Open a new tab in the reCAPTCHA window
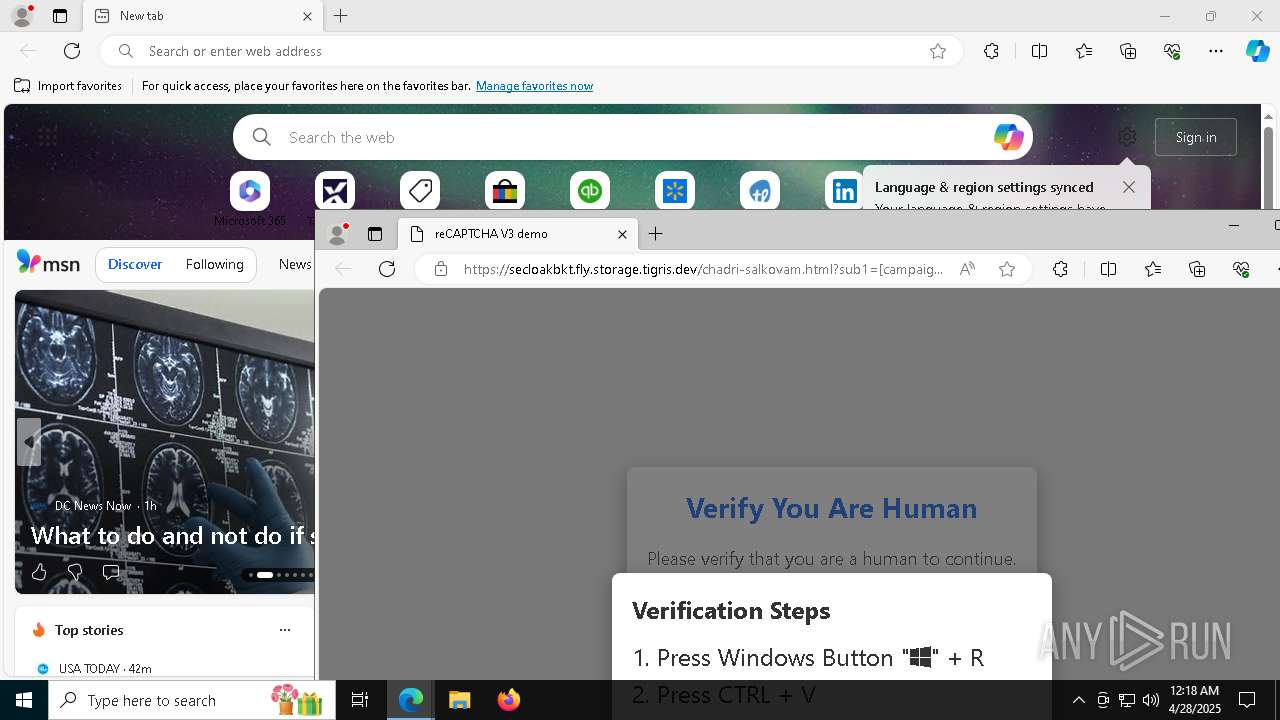Viewport: 1280px width, 720px height. point(656,234)
